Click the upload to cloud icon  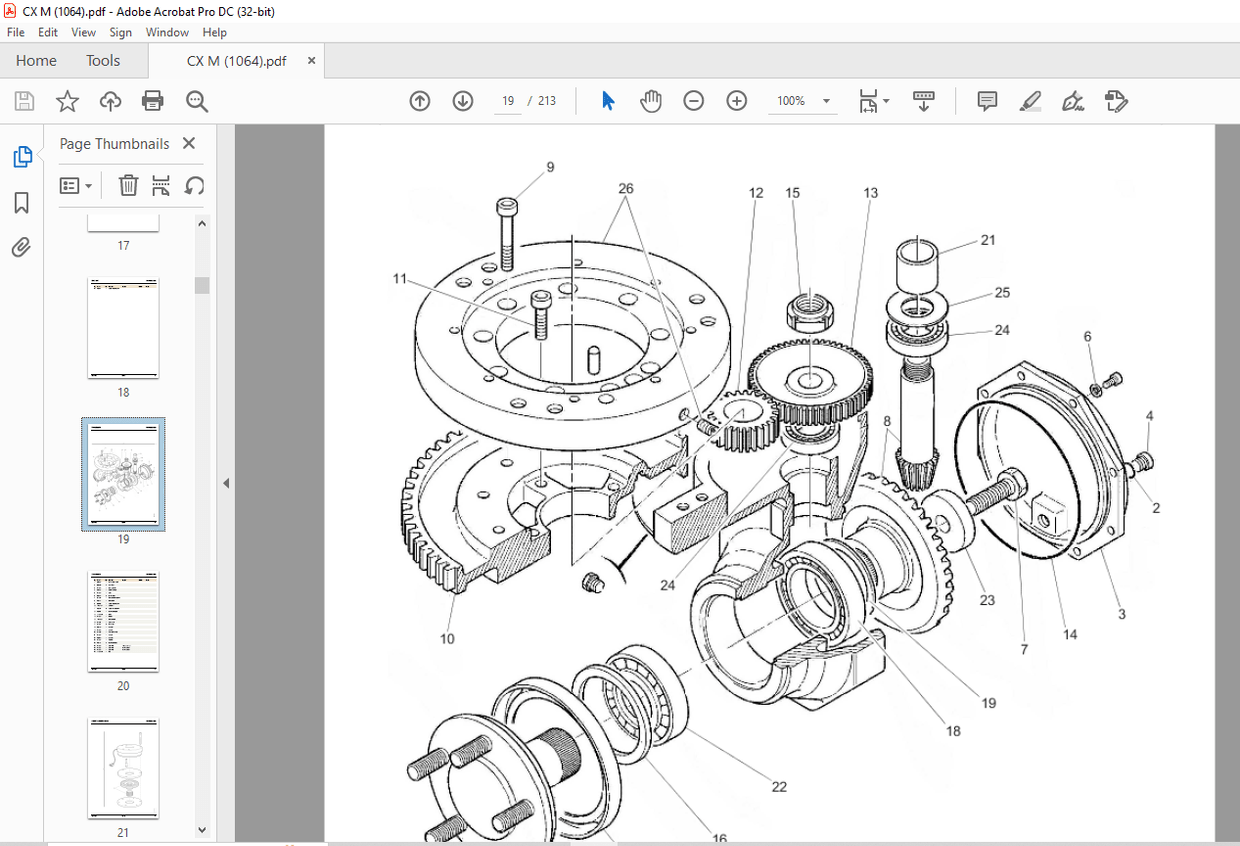point(110,101)
